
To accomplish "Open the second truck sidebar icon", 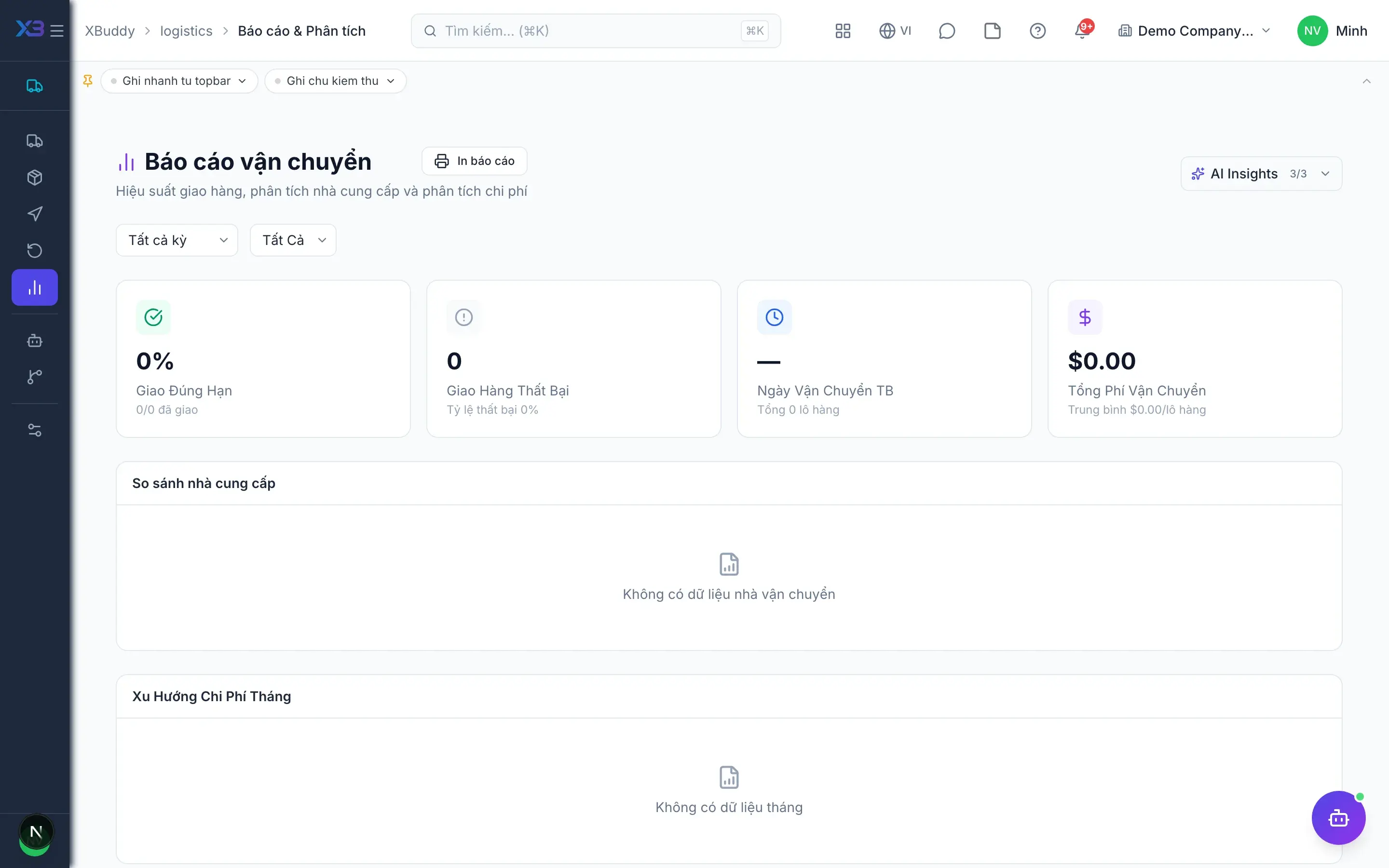I will (x=35, y=141).
